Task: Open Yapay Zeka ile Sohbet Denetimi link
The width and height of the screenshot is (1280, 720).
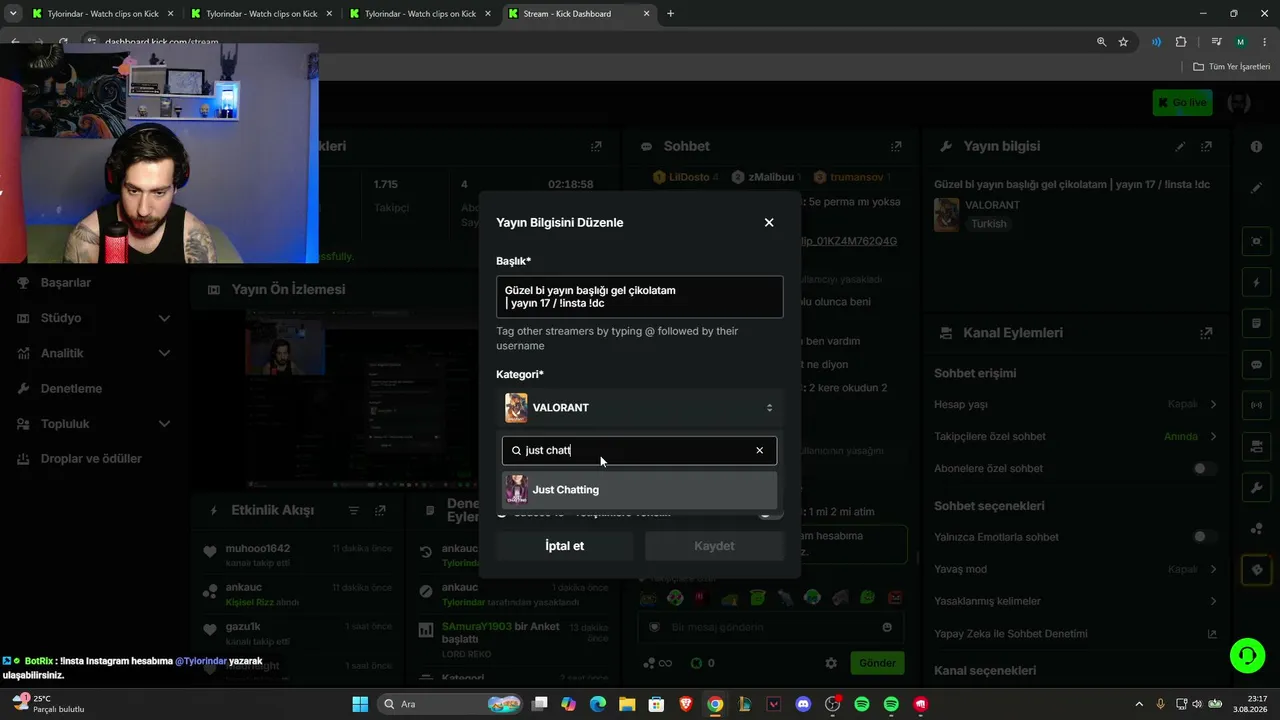Action: (x=1076, y=634)
